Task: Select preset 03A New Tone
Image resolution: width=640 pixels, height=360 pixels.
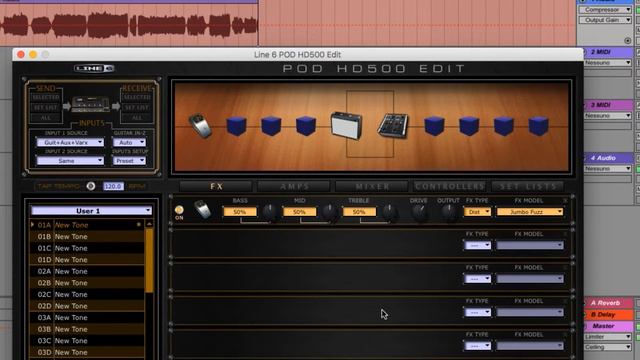Action: 87,318
